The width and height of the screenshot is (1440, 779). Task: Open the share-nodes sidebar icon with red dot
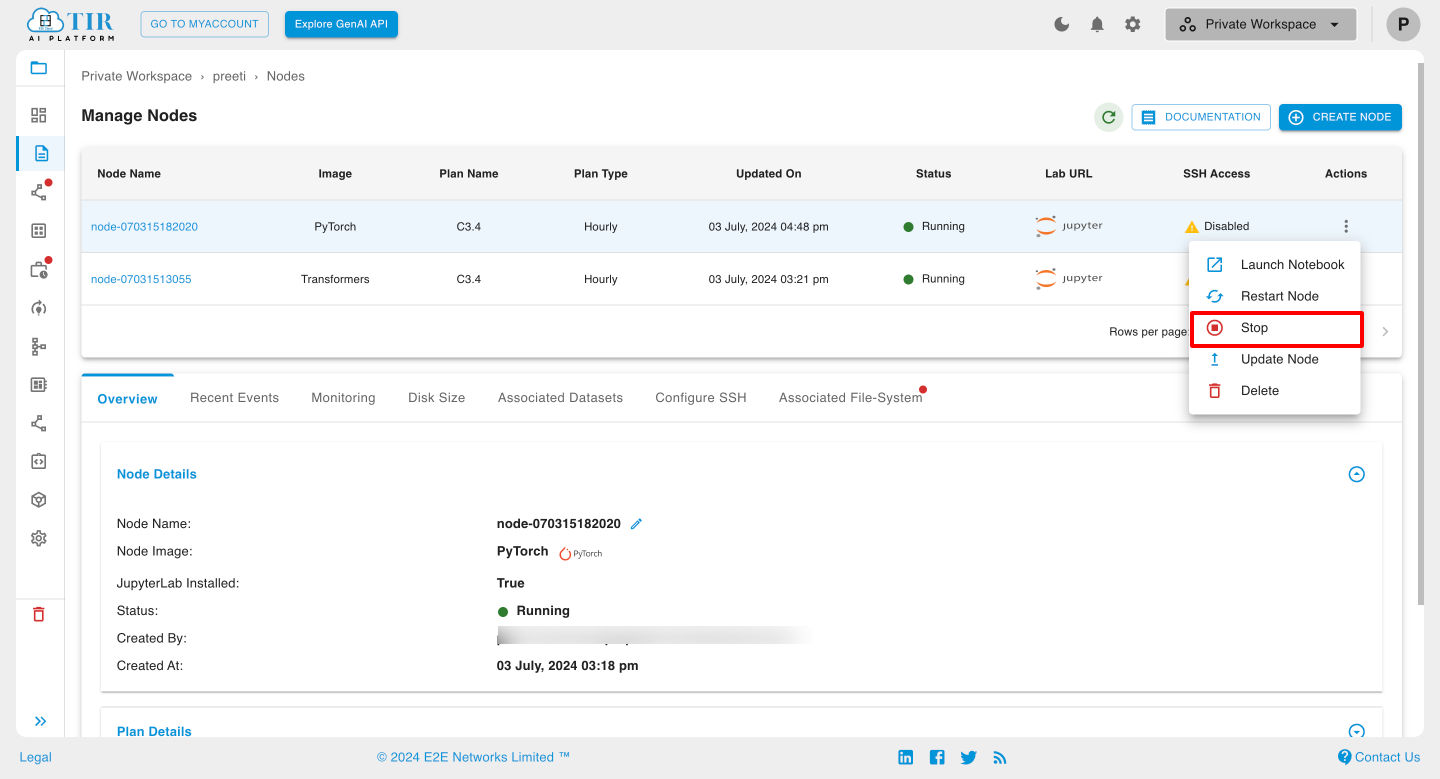click(x=39, y=192)
